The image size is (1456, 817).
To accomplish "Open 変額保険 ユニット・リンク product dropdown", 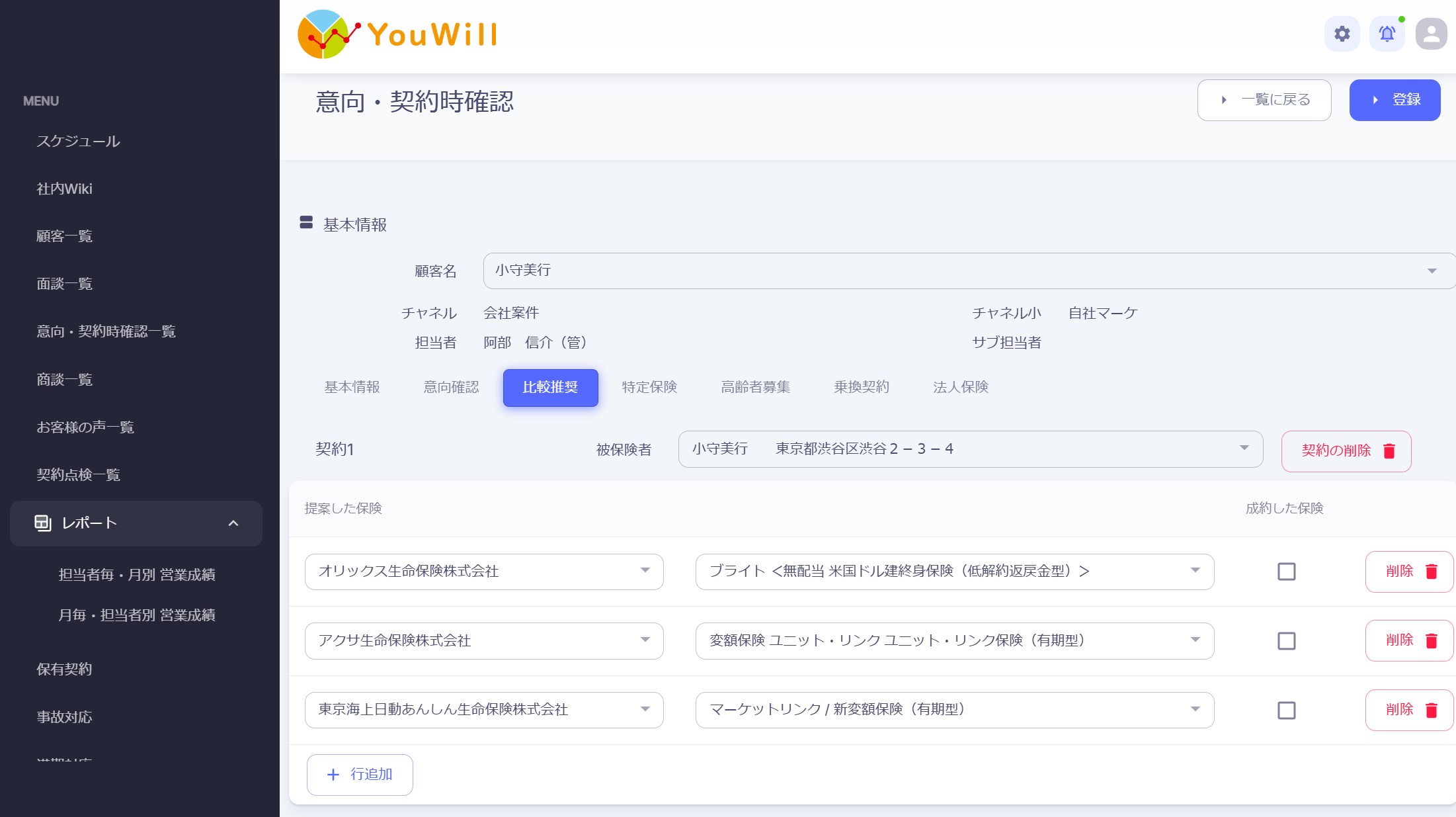I will click(x=955, y=641).
